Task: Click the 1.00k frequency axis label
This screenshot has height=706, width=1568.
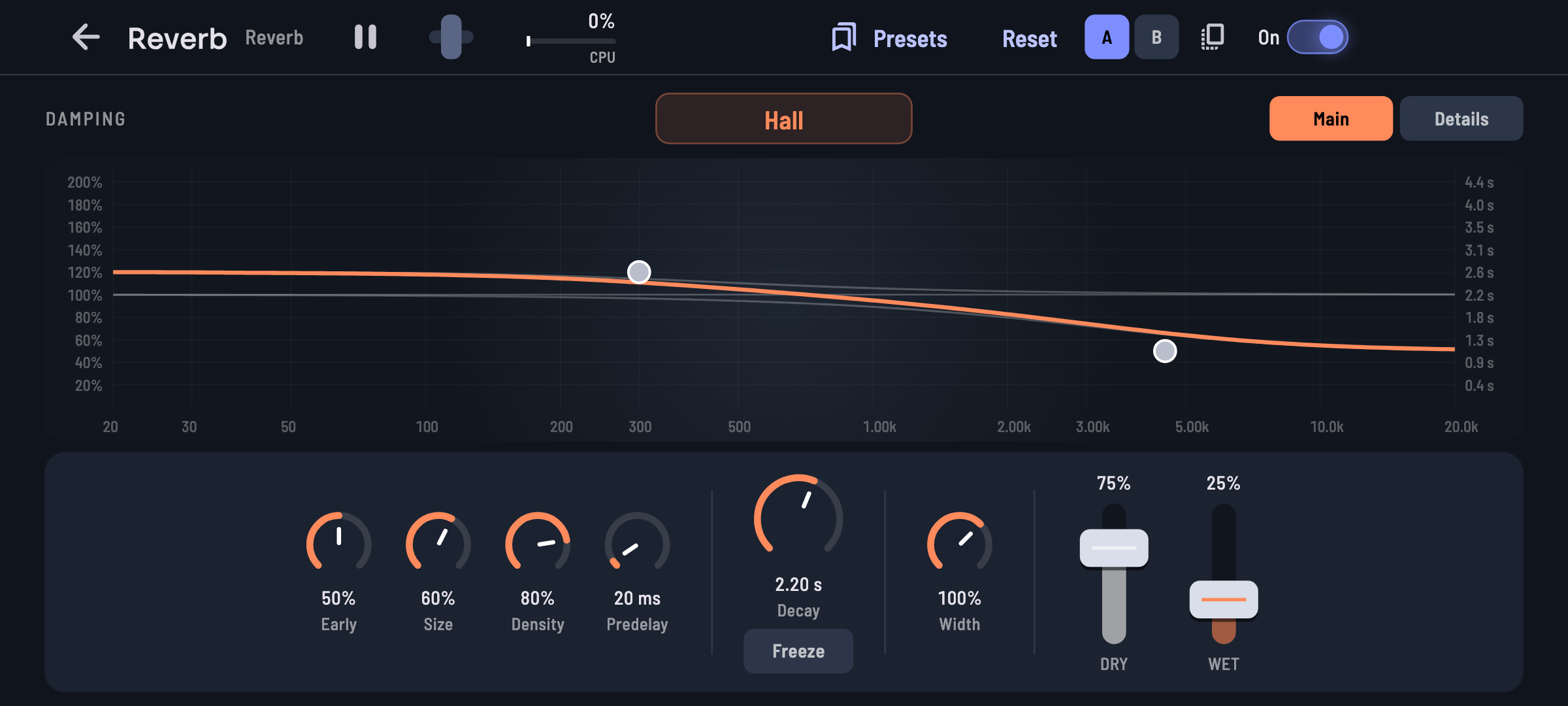Action: [x=879, y=427]
